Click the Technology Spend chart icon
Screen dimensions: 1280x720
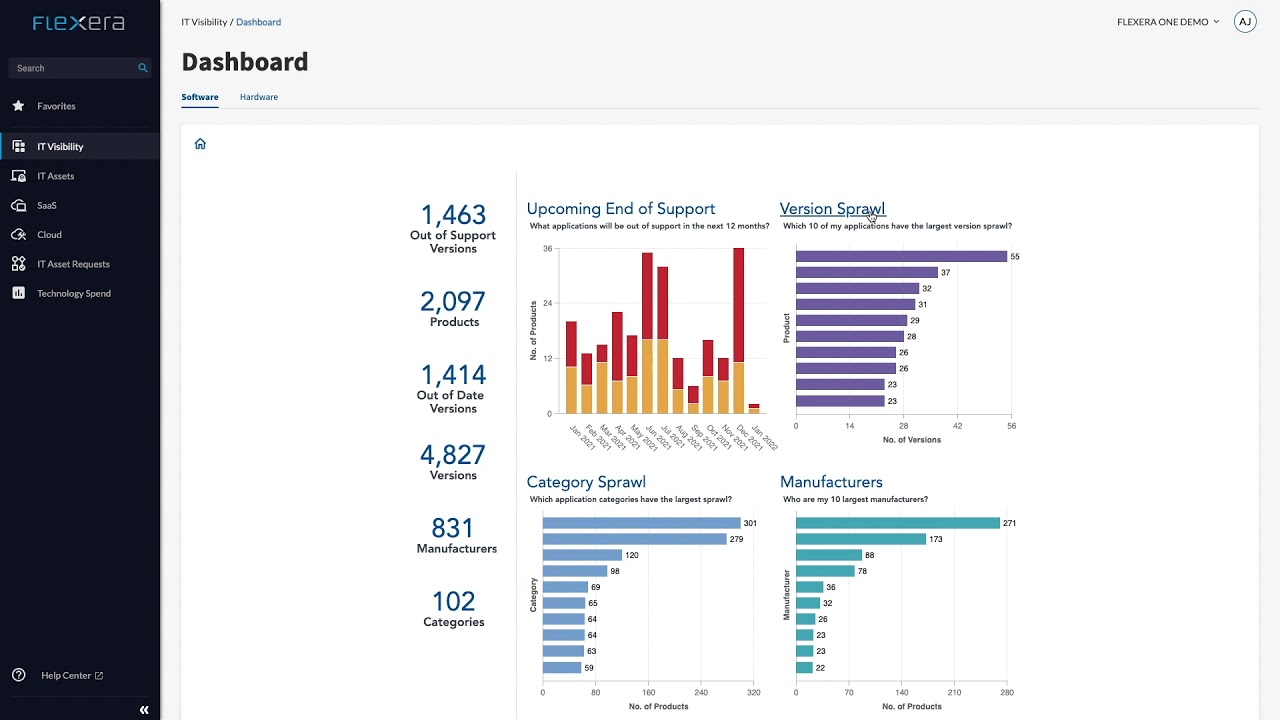click(18, 293)
